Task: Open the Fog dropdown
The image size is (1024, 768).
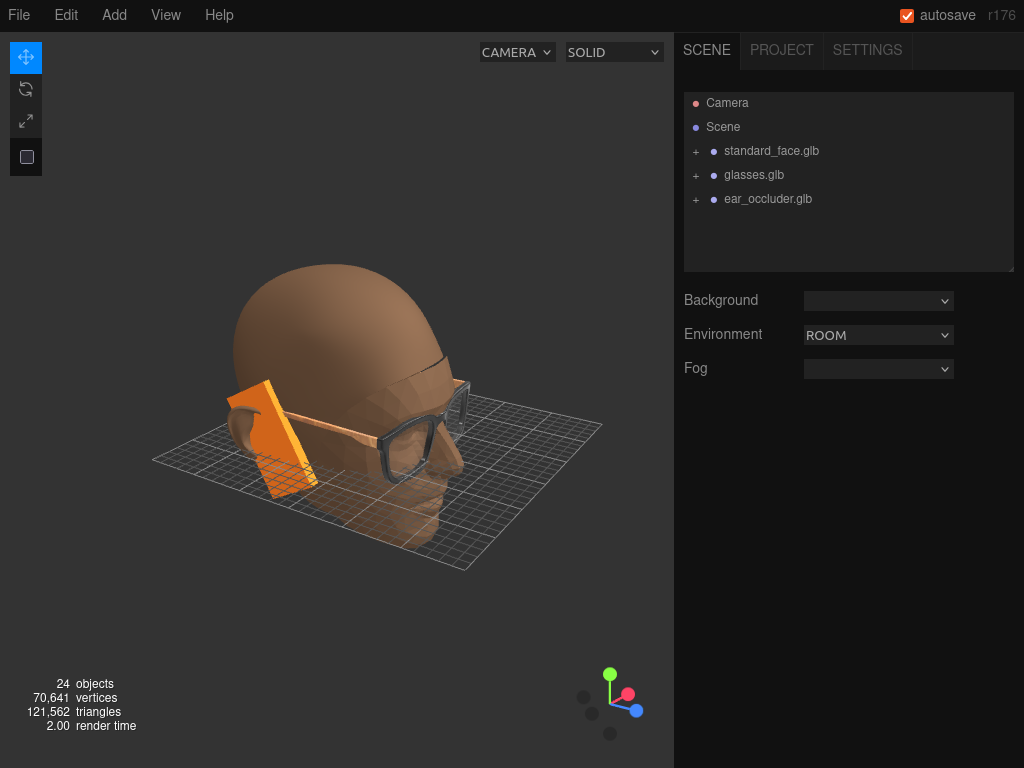Action: tap(878, 369)
